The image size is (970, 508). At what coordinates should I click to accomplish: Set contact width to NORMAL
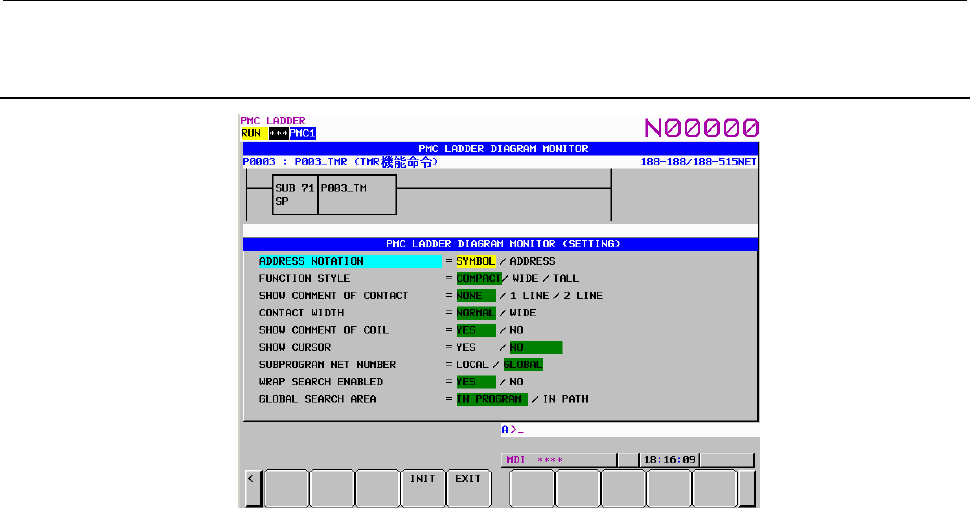click(x=476, y=314)
